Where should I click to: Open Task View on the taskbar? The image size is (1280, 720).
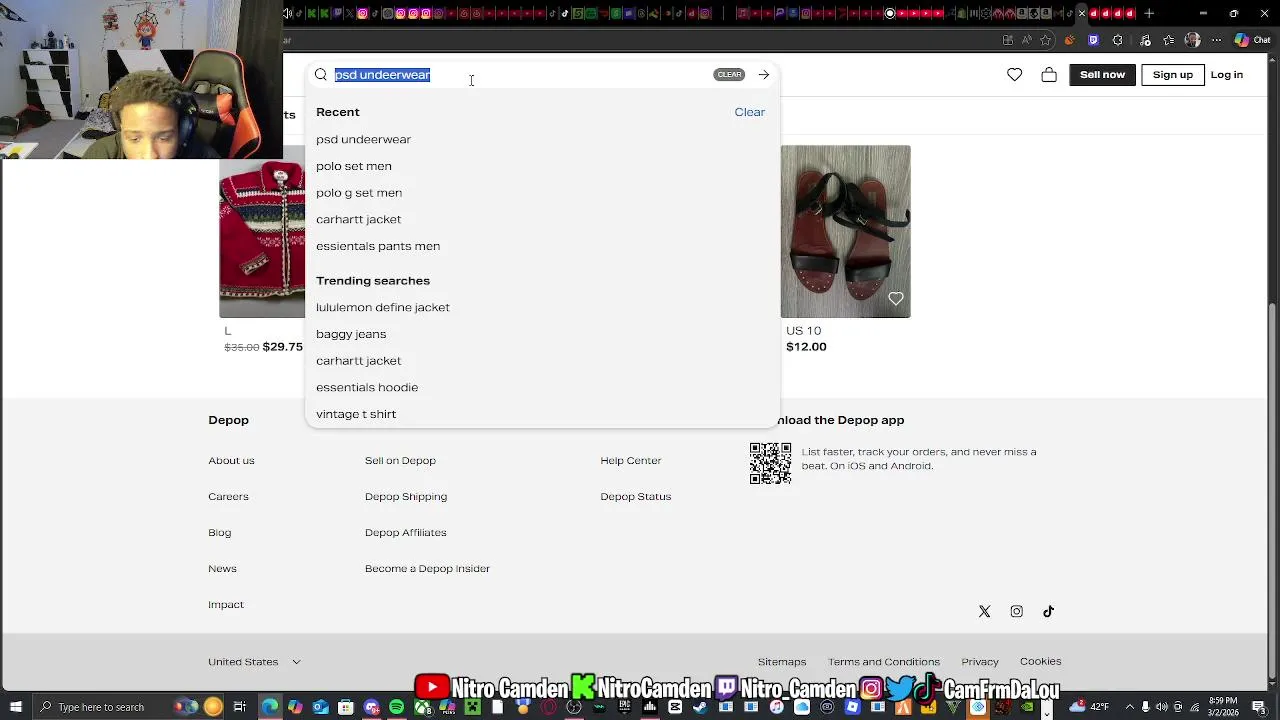pos(240,707)
